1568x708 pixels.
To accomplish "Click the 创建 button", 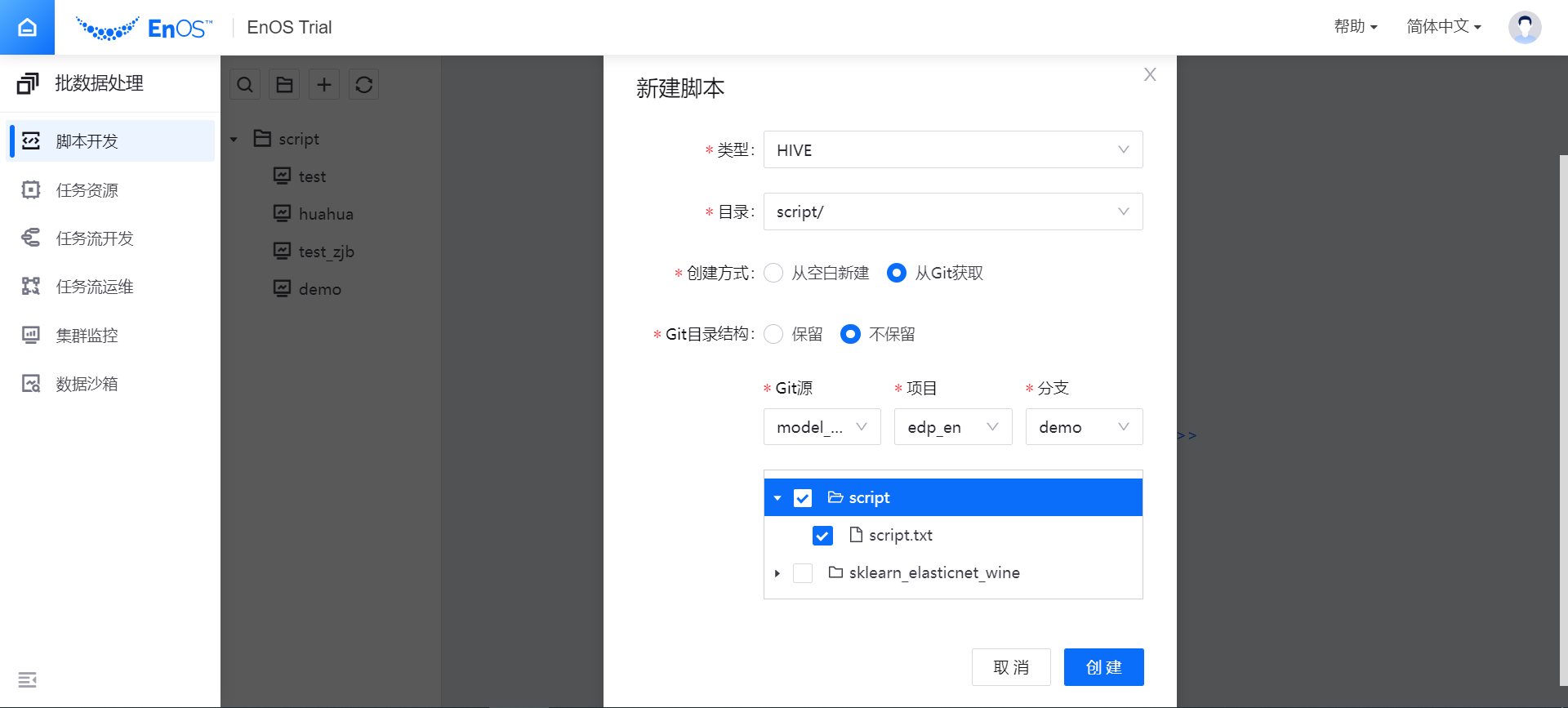I will coord(1103,667).
